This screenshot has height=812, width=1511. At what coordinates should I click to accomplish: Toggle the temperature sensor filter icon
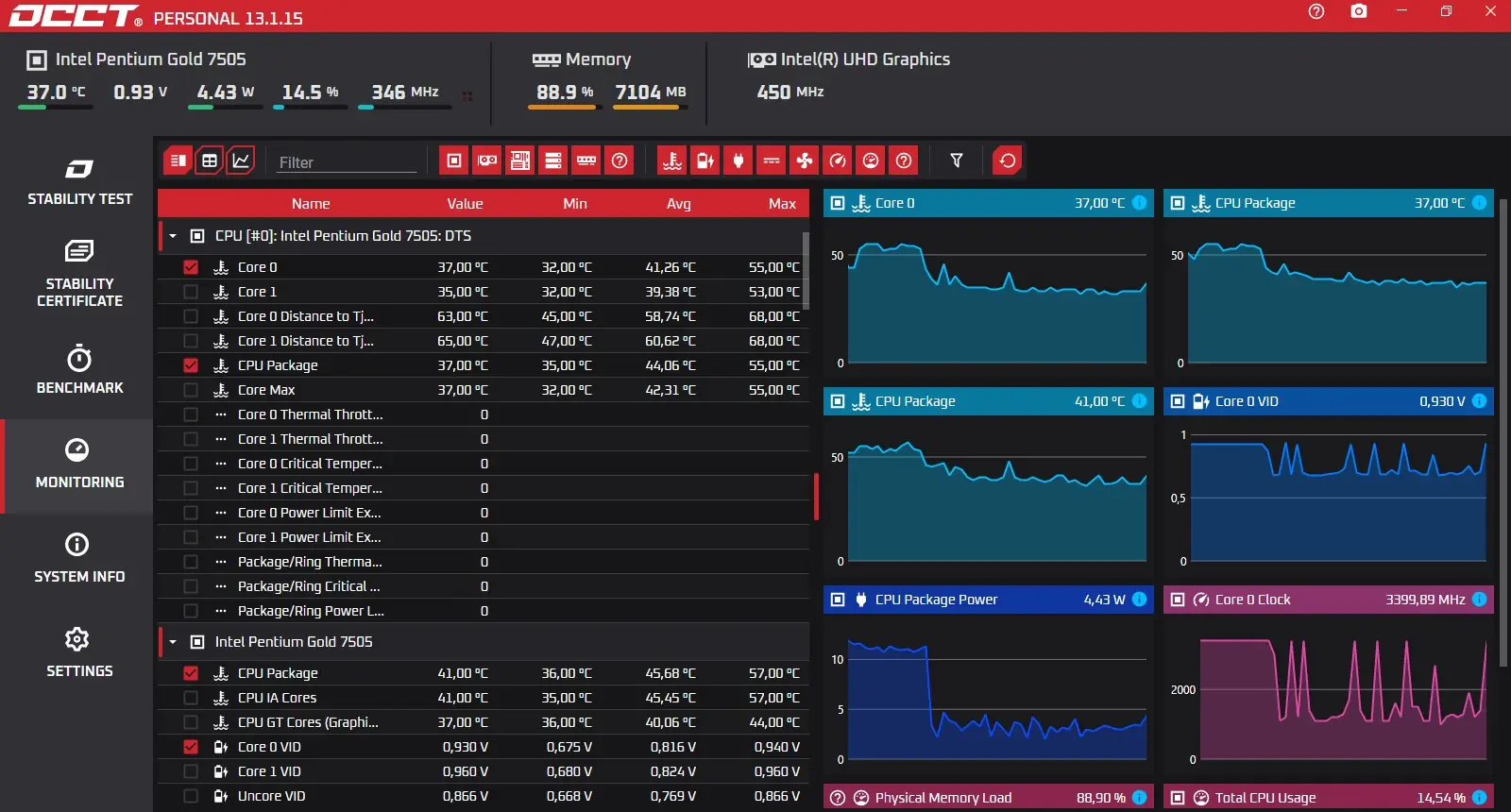click(x=672, y=161)
